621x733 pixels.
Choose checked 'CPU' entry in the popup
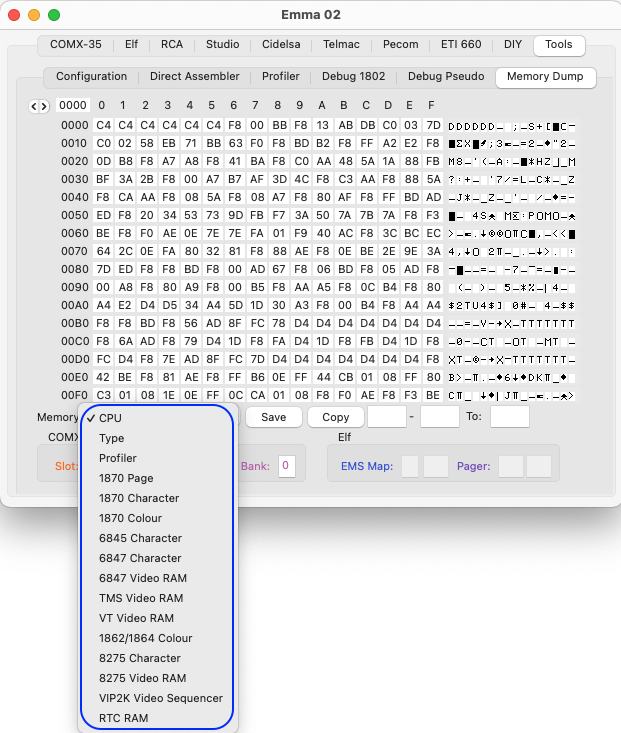pos(110,418)
